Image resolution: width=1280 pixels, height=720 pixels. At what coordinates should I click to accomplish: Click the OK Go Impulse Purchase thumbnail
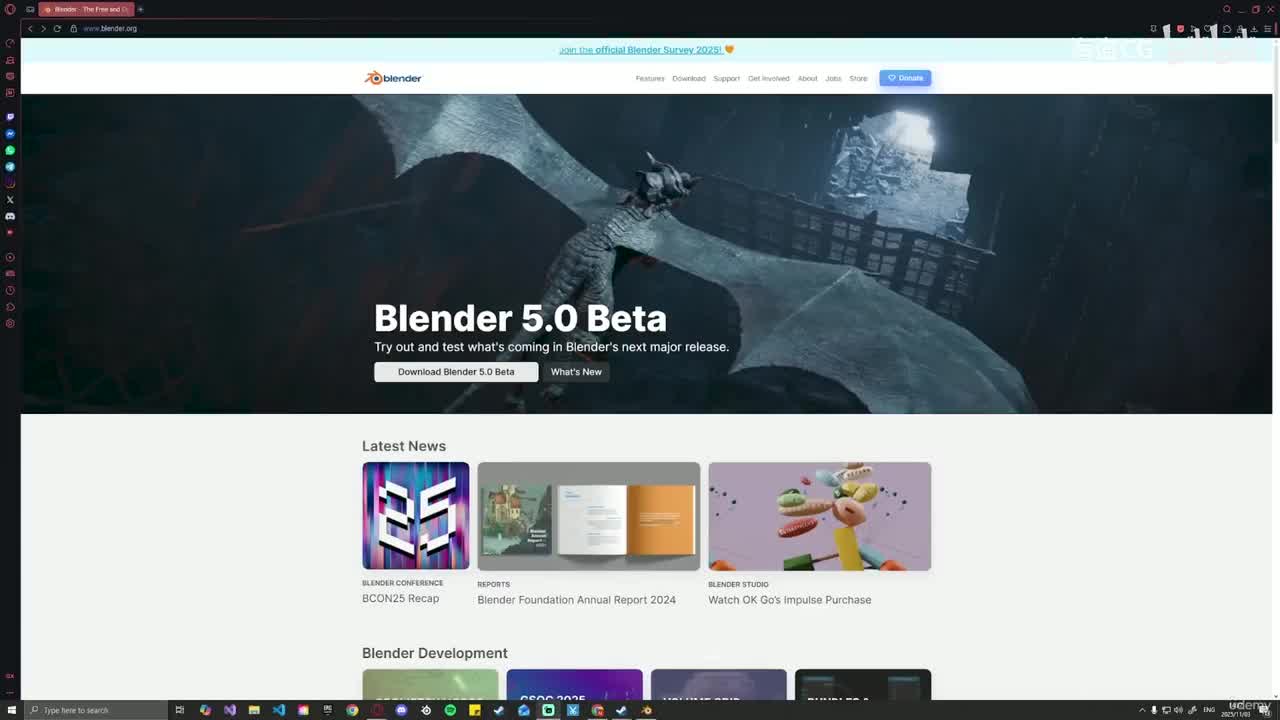[820, 516]
